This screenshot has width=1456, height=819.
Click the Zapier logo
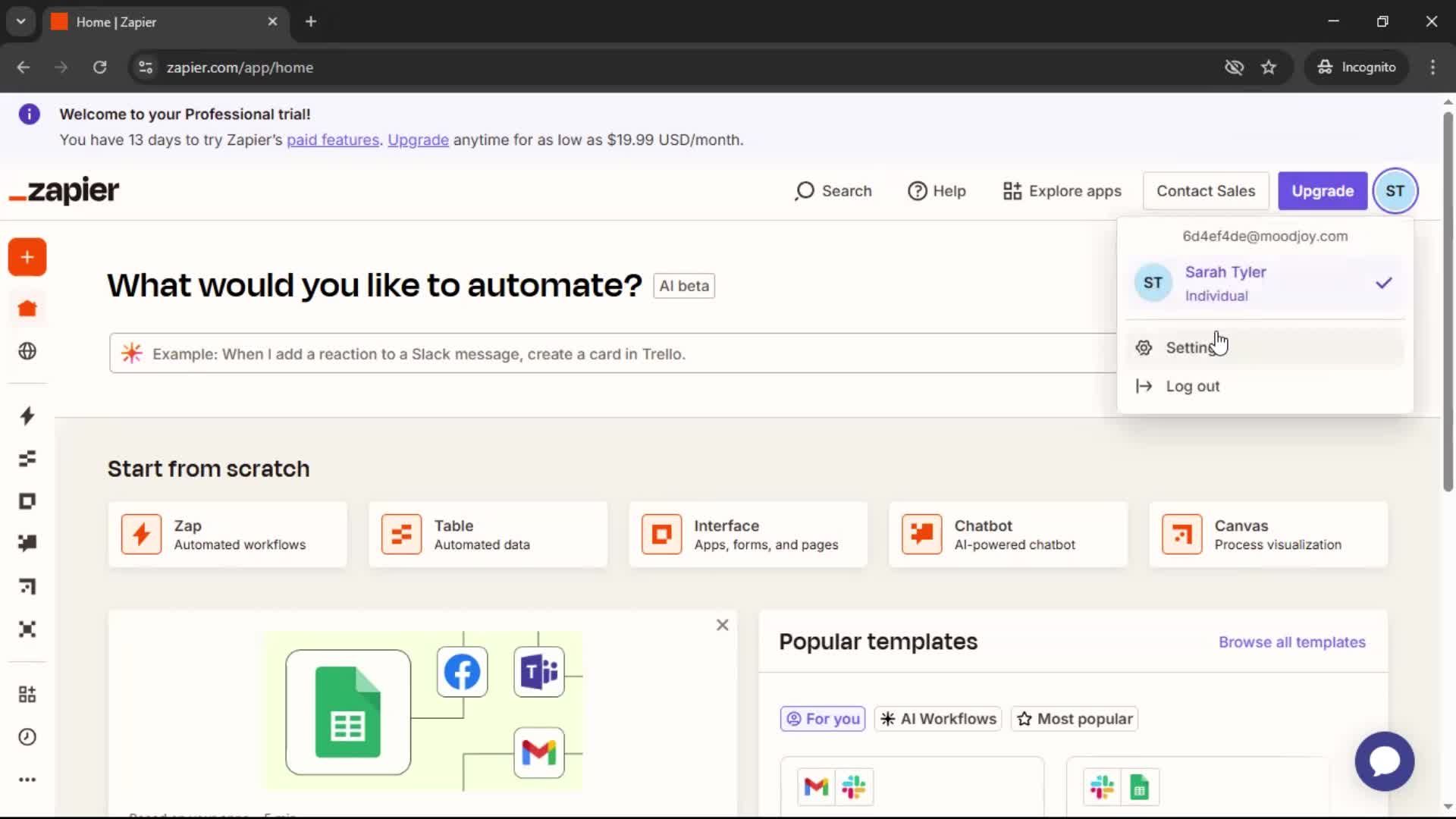point(64,190)
